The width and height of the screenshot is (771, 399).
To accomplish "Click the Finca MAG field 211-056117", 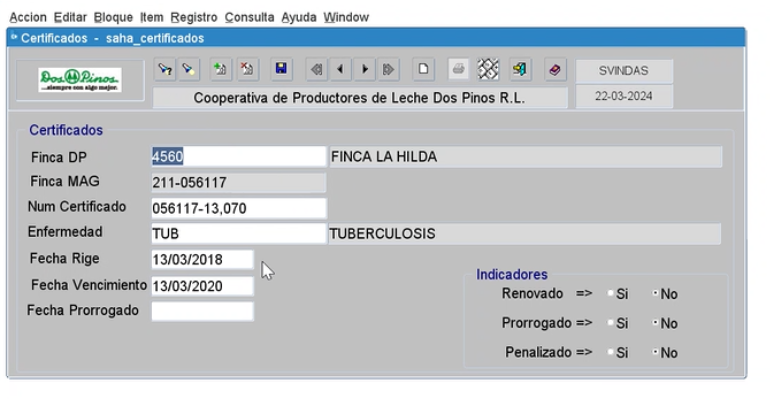I will click(239, 183).
